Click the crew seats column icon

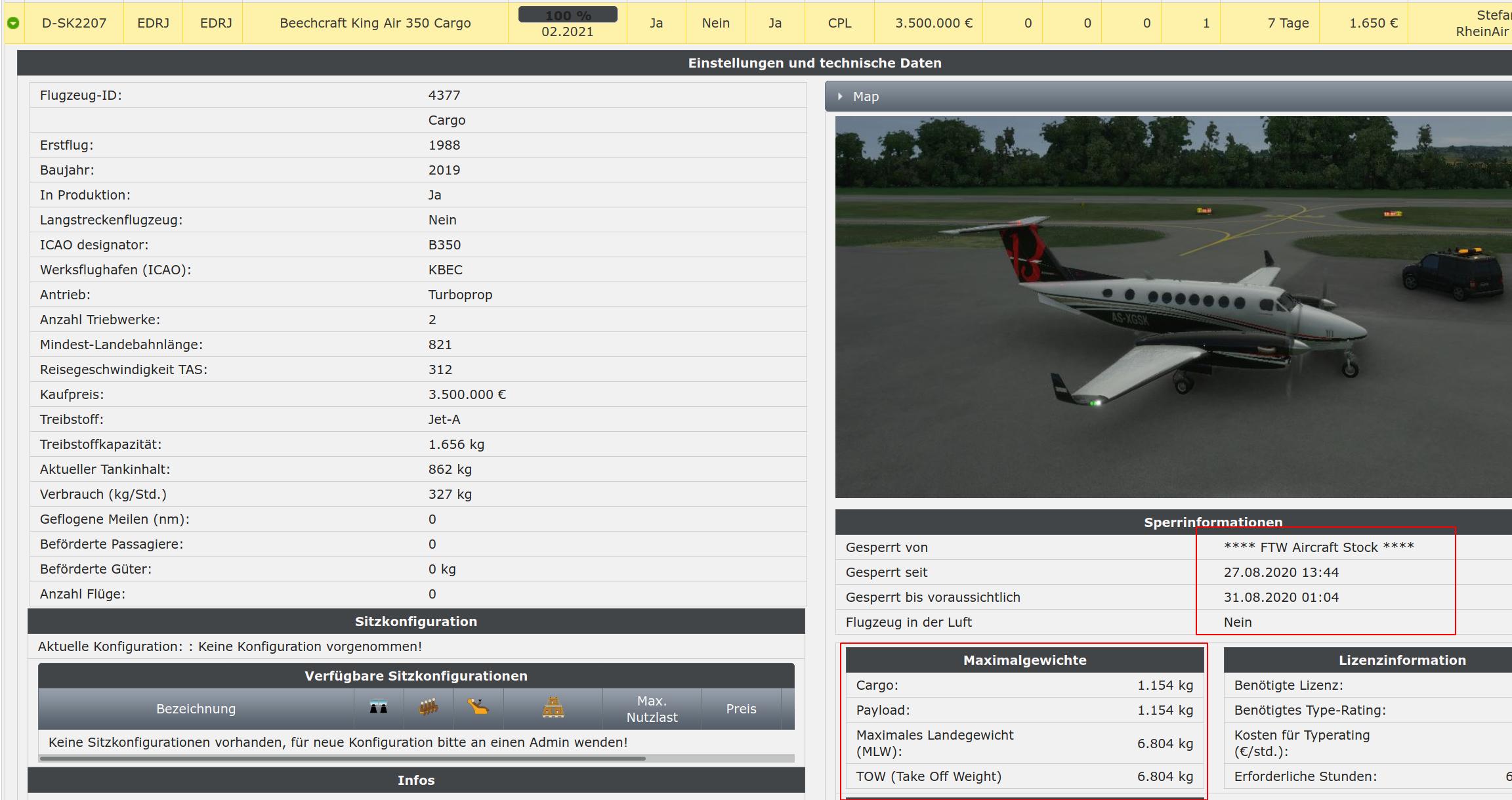[x=378, y=708]
